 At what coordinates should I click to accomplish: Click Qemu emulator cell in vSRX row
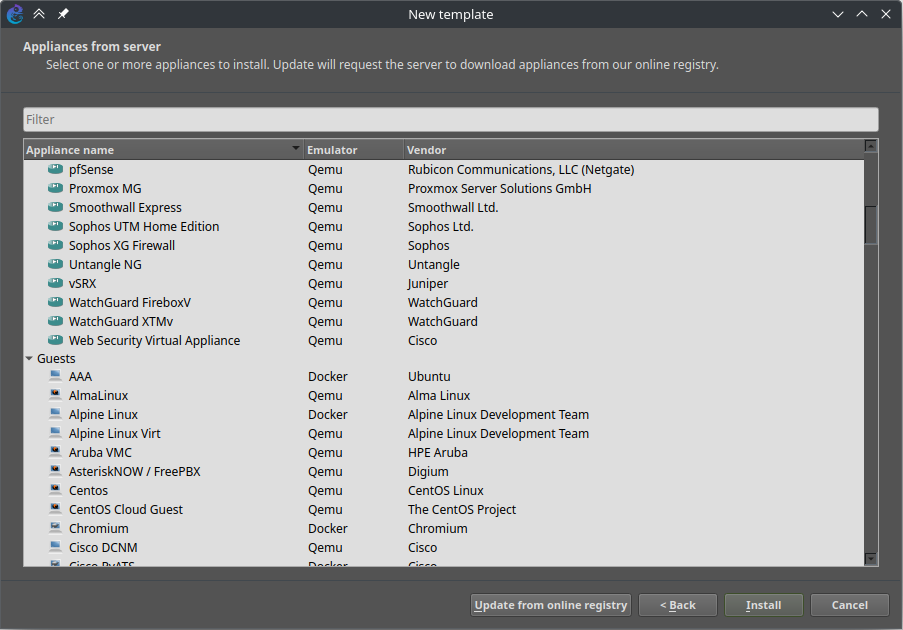(x=325, y=283)
